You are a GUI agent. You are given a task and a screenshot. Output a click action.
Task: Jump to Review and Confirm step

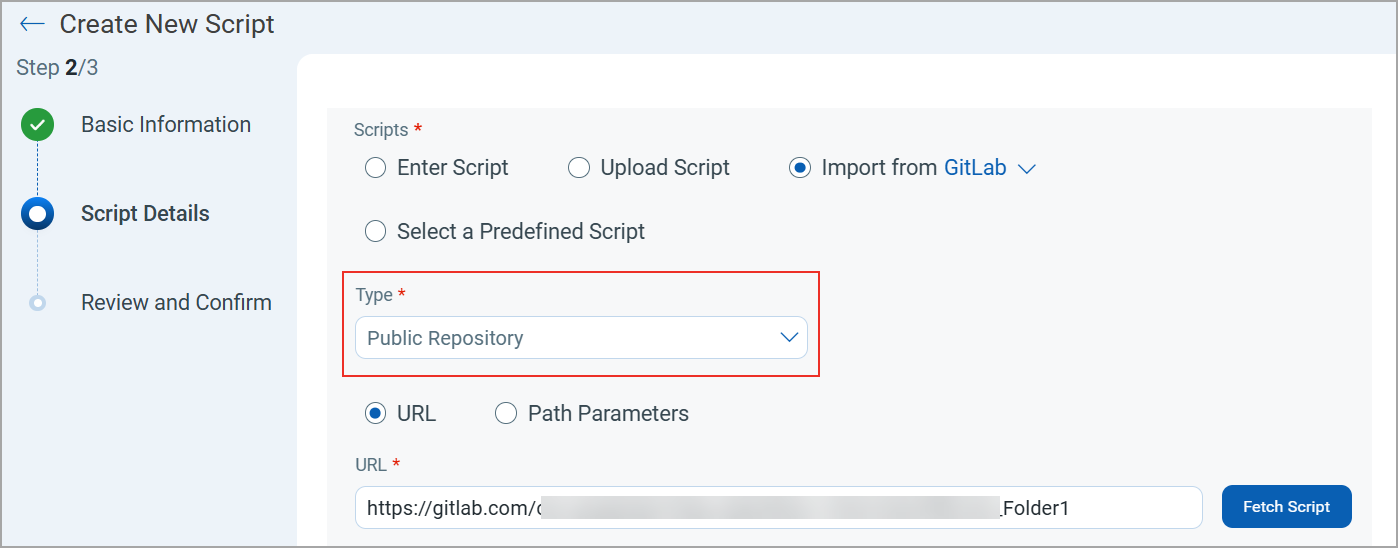[176, 302]
